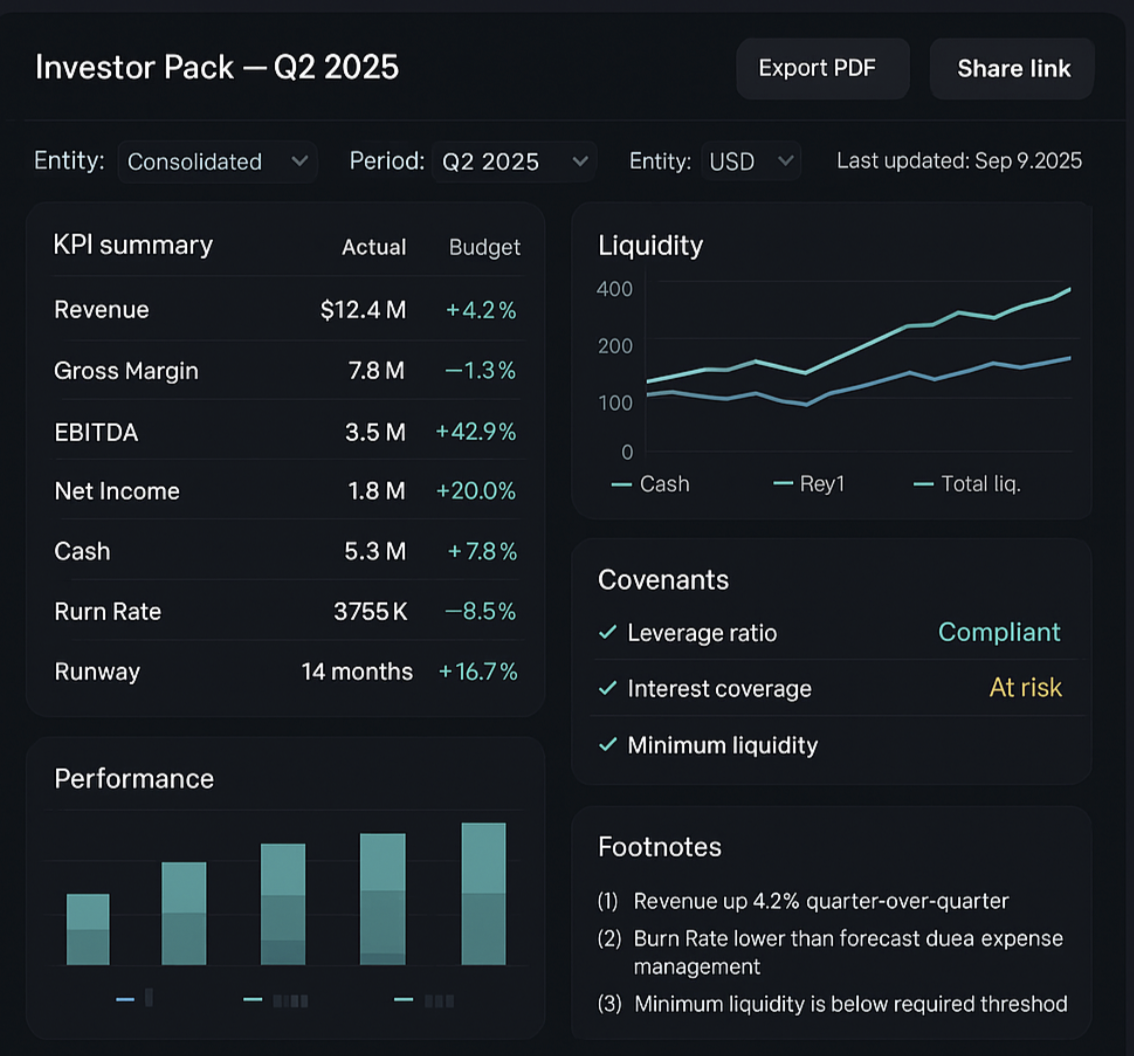Click the Share link button
The width and height of the screenshot is (1134, 1056).
1012,69
